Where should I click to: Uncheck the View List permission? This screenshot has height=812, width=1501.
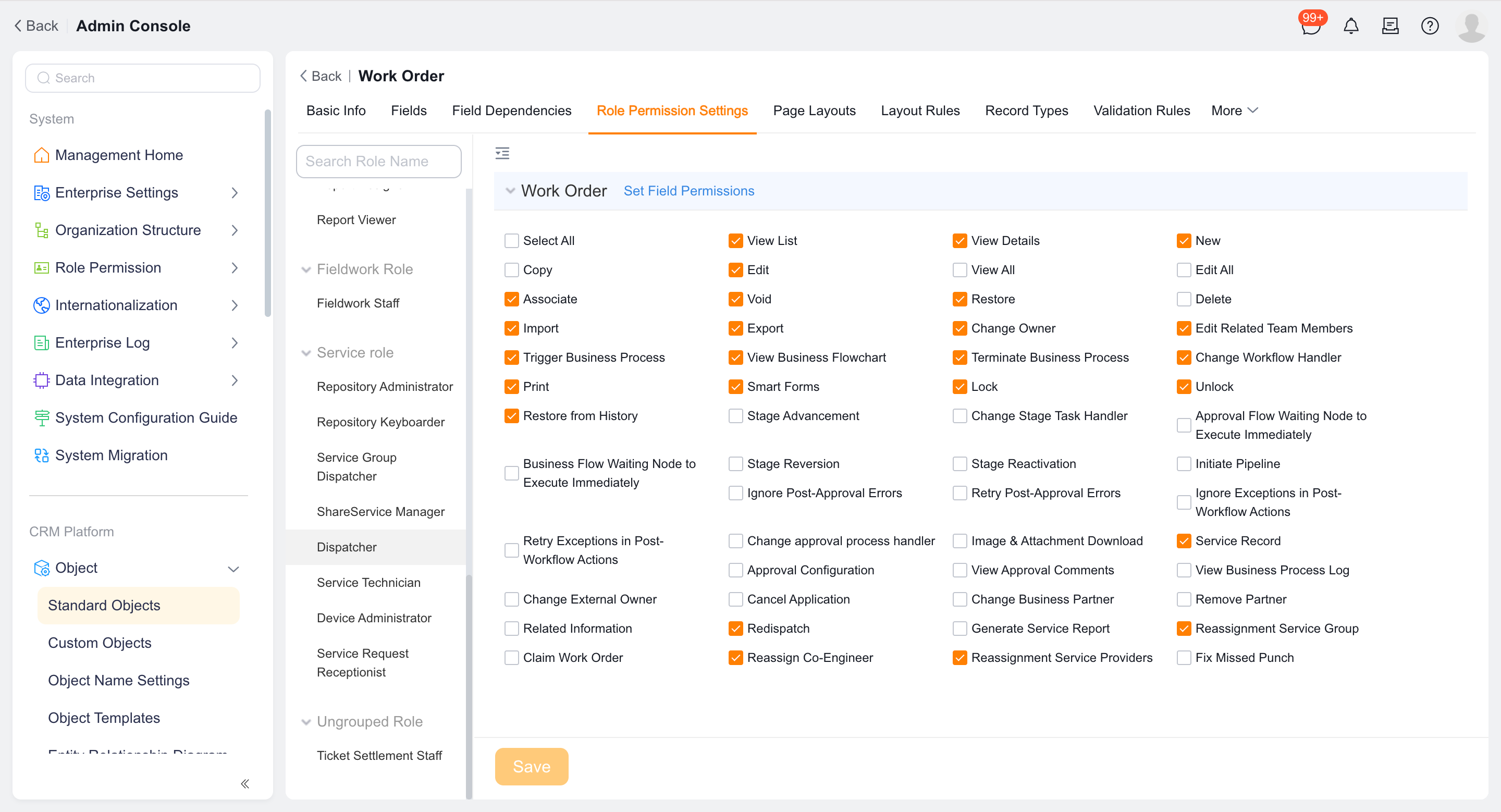(736, 241)
